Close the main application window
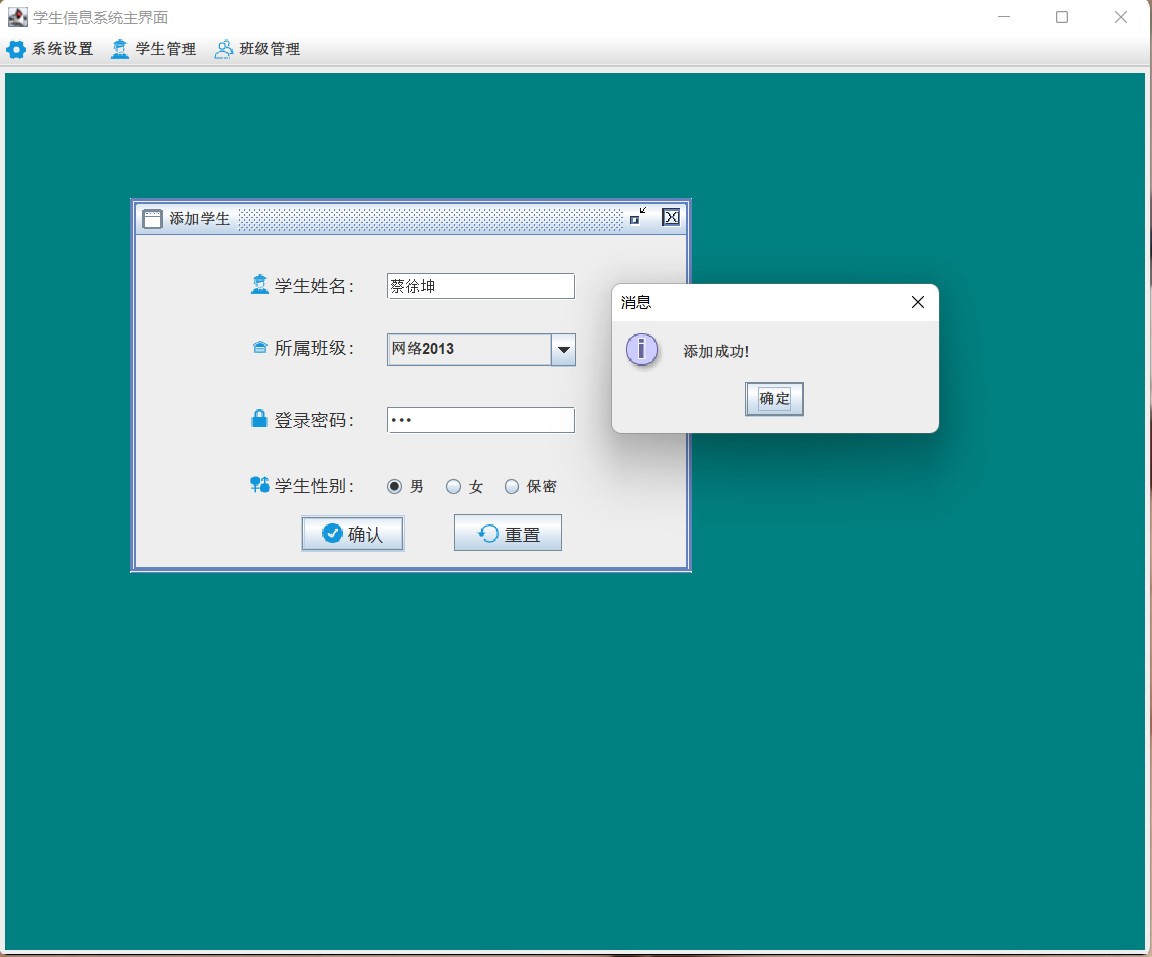This screenshot has width=1152, height=957. 1120,17
